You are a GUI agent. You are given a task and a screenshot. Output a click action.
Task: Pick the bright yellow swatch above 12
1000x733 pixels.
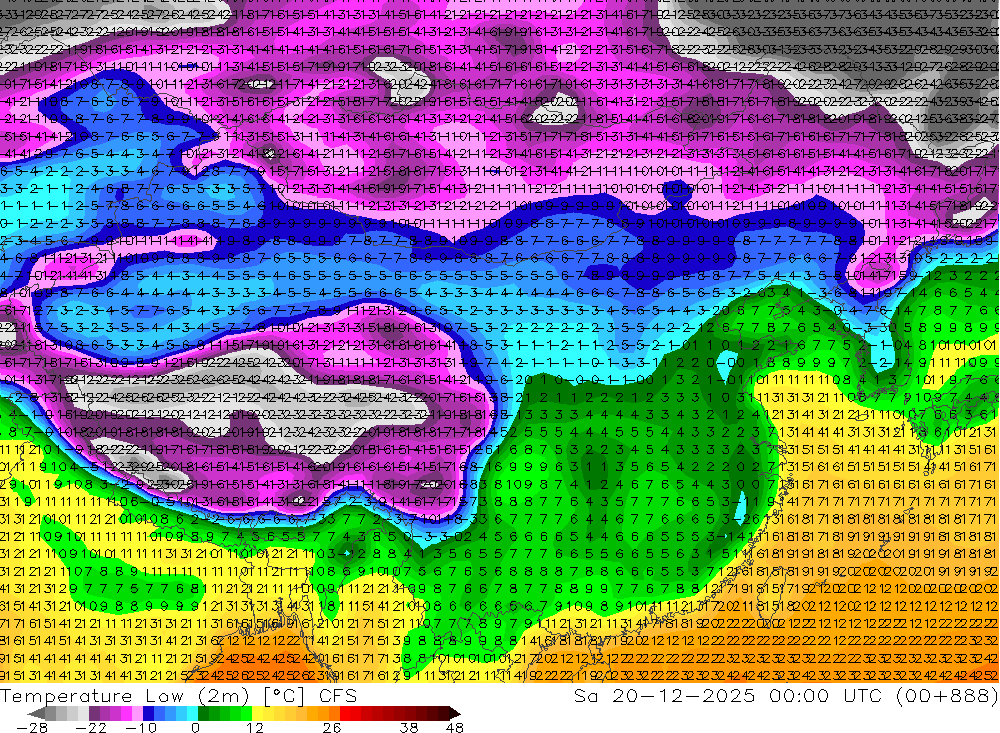point(257,714)
